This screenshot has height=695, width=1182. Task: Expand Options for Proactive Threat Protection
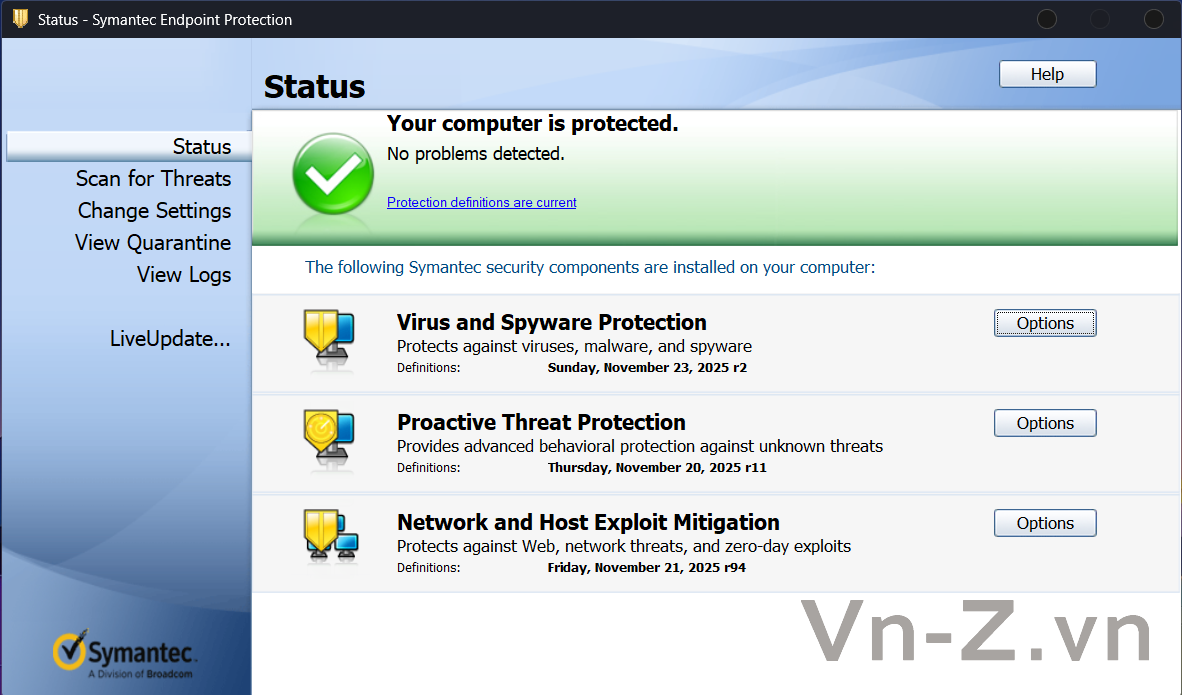click(x=1045, y=423)
